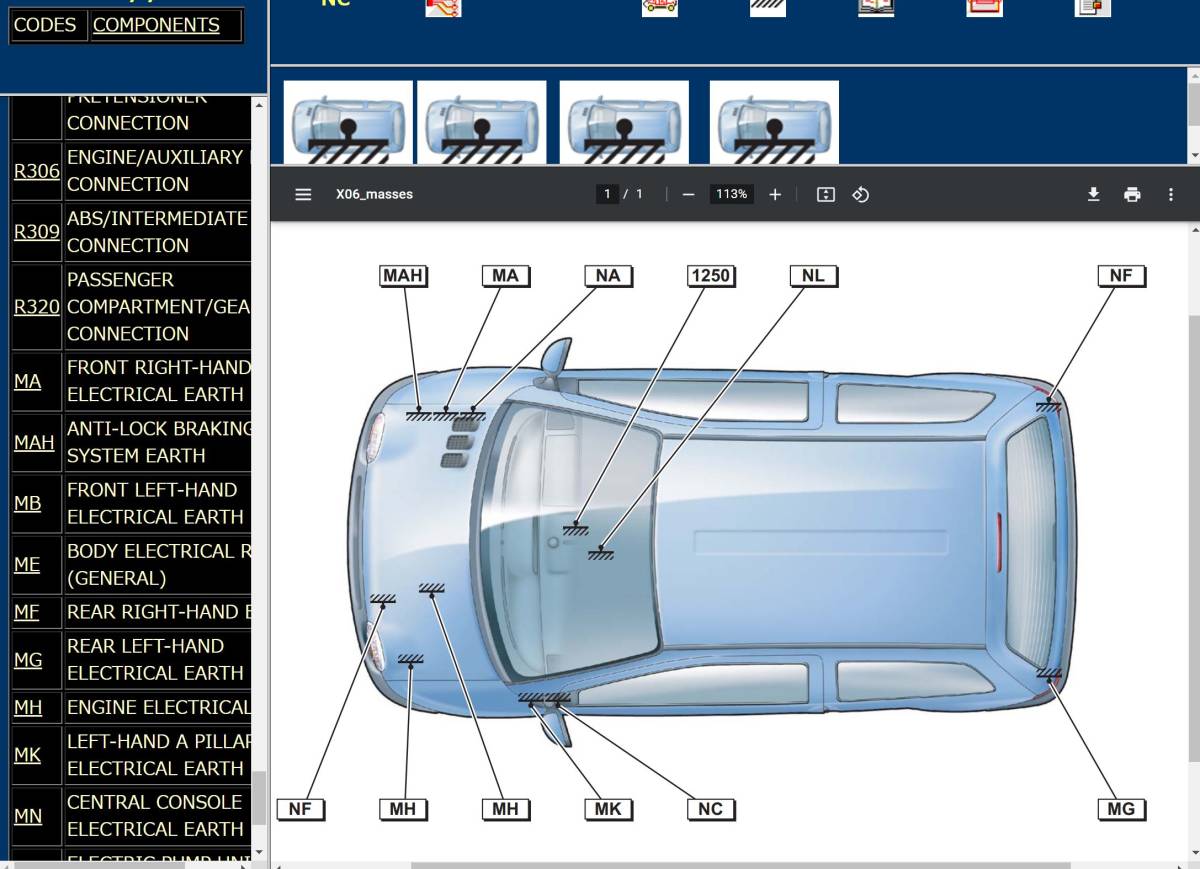This screenshot has width=1200, height=869.
Task: Open the PDF viewer sidebar menu icon
Action: click(303, 194)
